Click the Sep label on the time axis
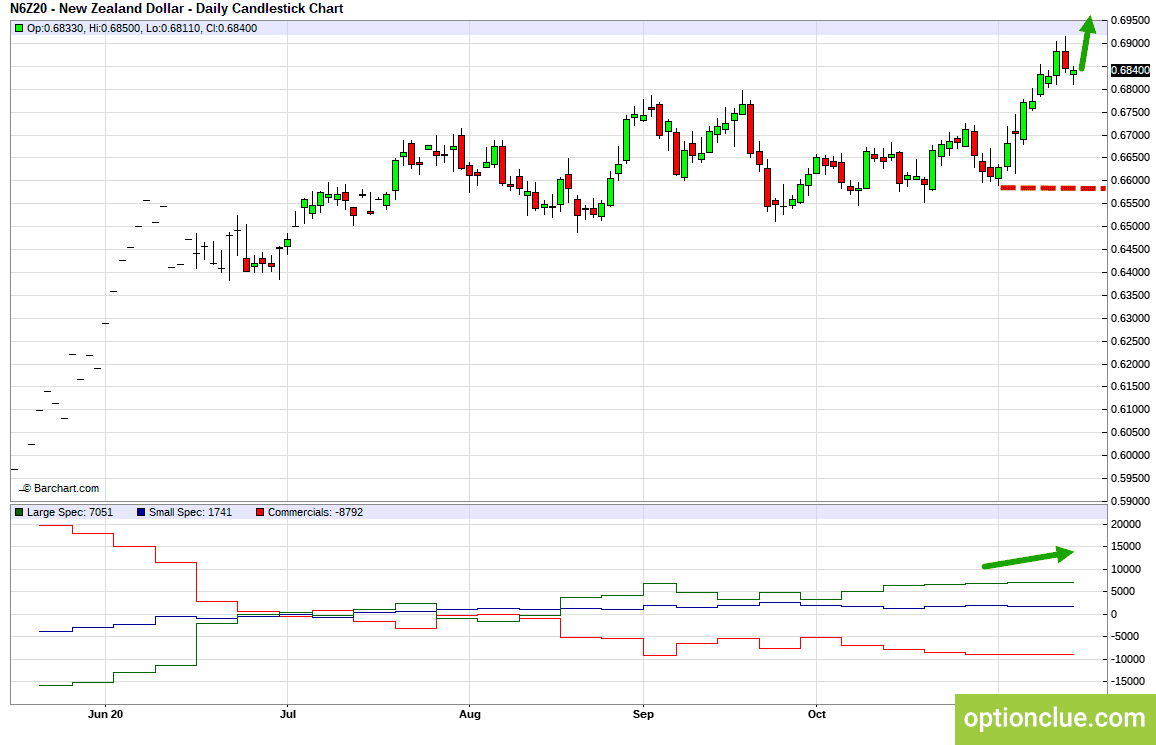The image size is (1156, 745). point(644,714)
